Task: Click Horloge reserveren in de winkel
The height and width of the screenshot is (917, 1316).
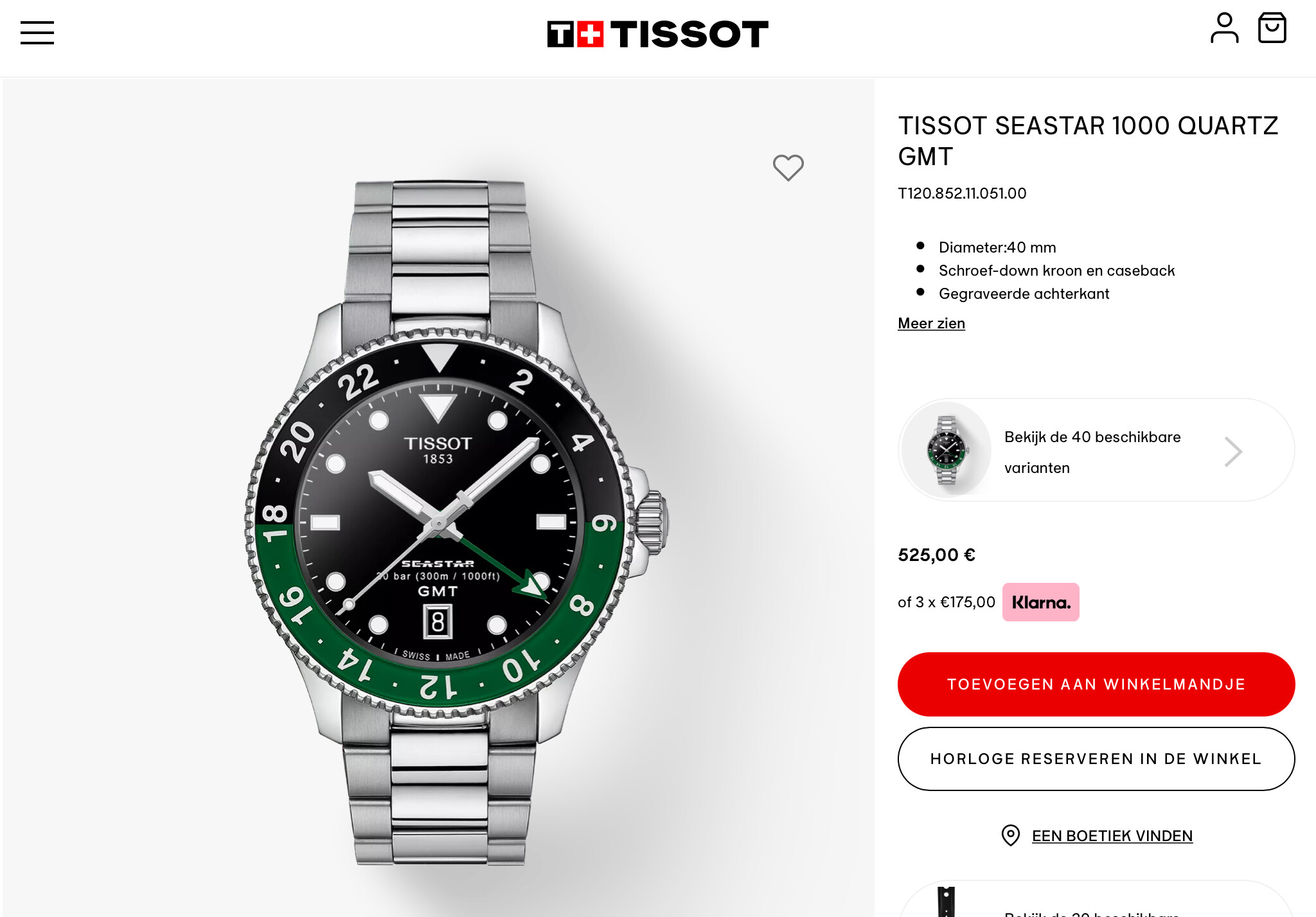Action: coord(1096,759)
